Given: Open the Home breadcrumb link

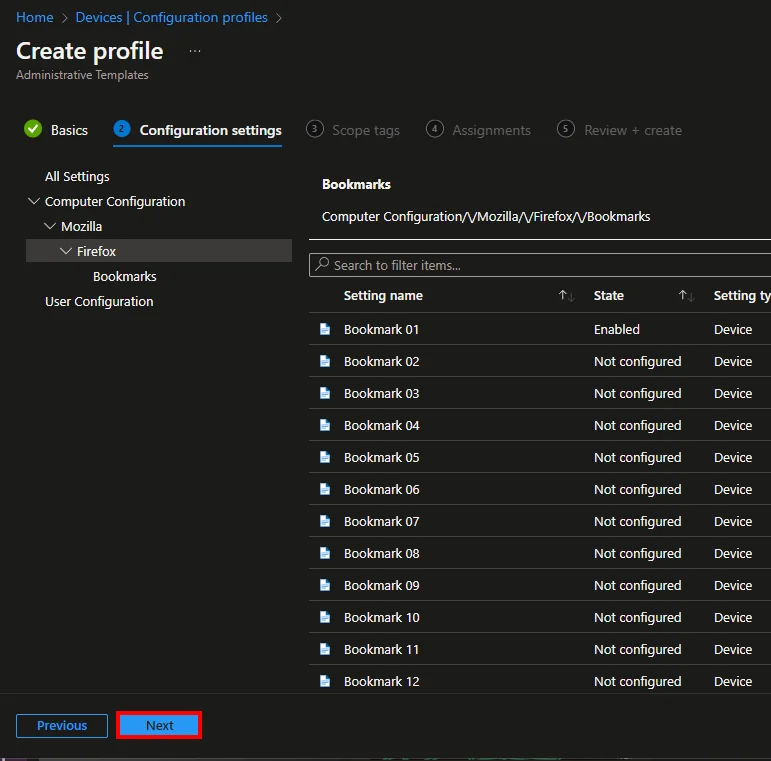Looking at the screenshot, I should pos(34,17).
